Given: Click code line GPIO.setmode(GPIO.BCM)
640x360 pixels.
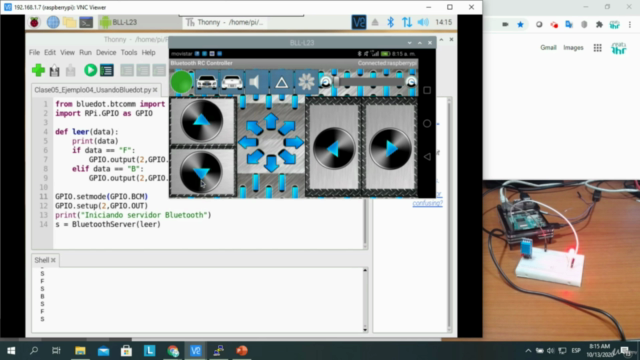Looking at the screenshot, I should coord(102,197).
